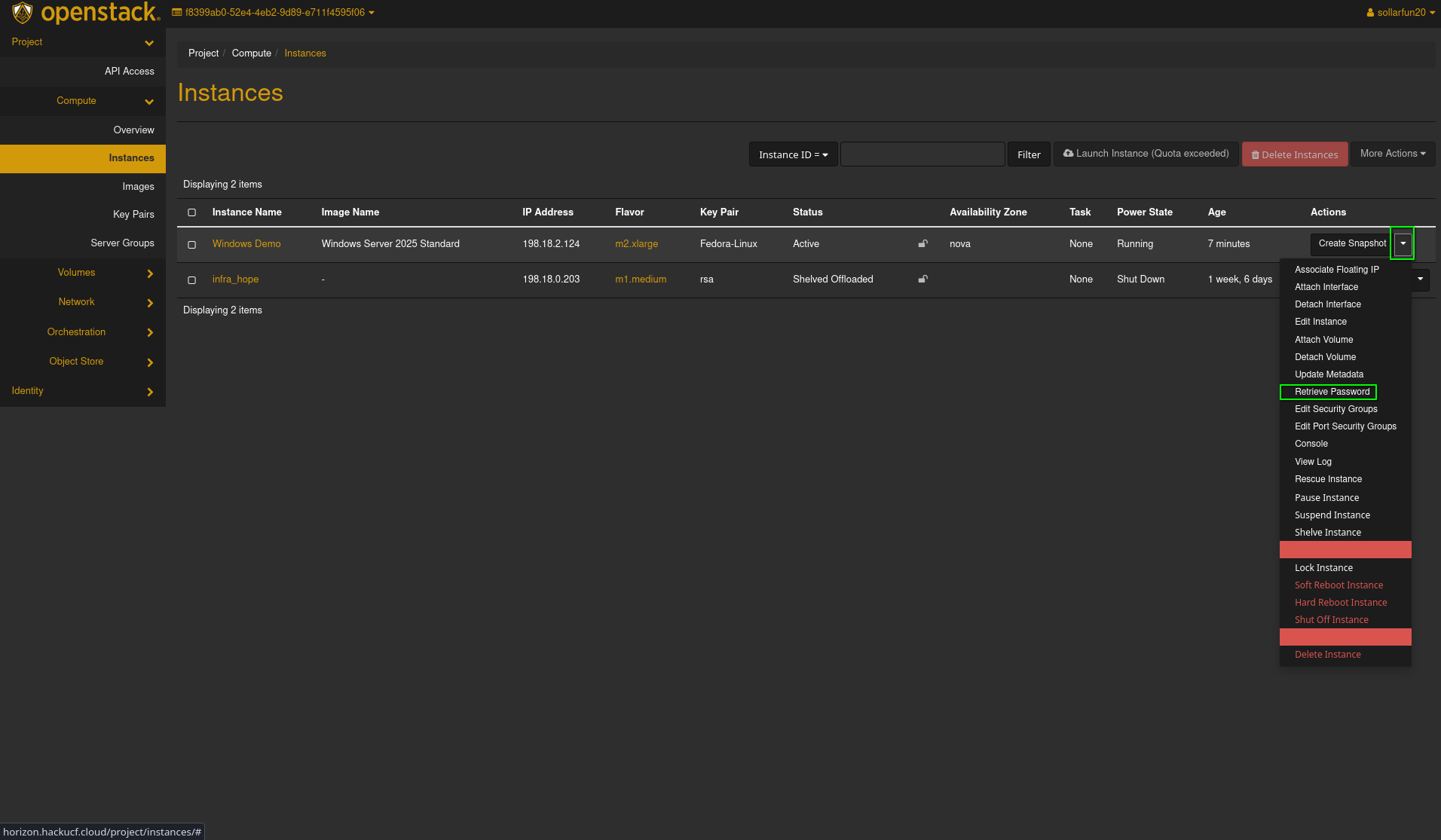Click the lock icon in infra_hope row

tap(922, 279)
